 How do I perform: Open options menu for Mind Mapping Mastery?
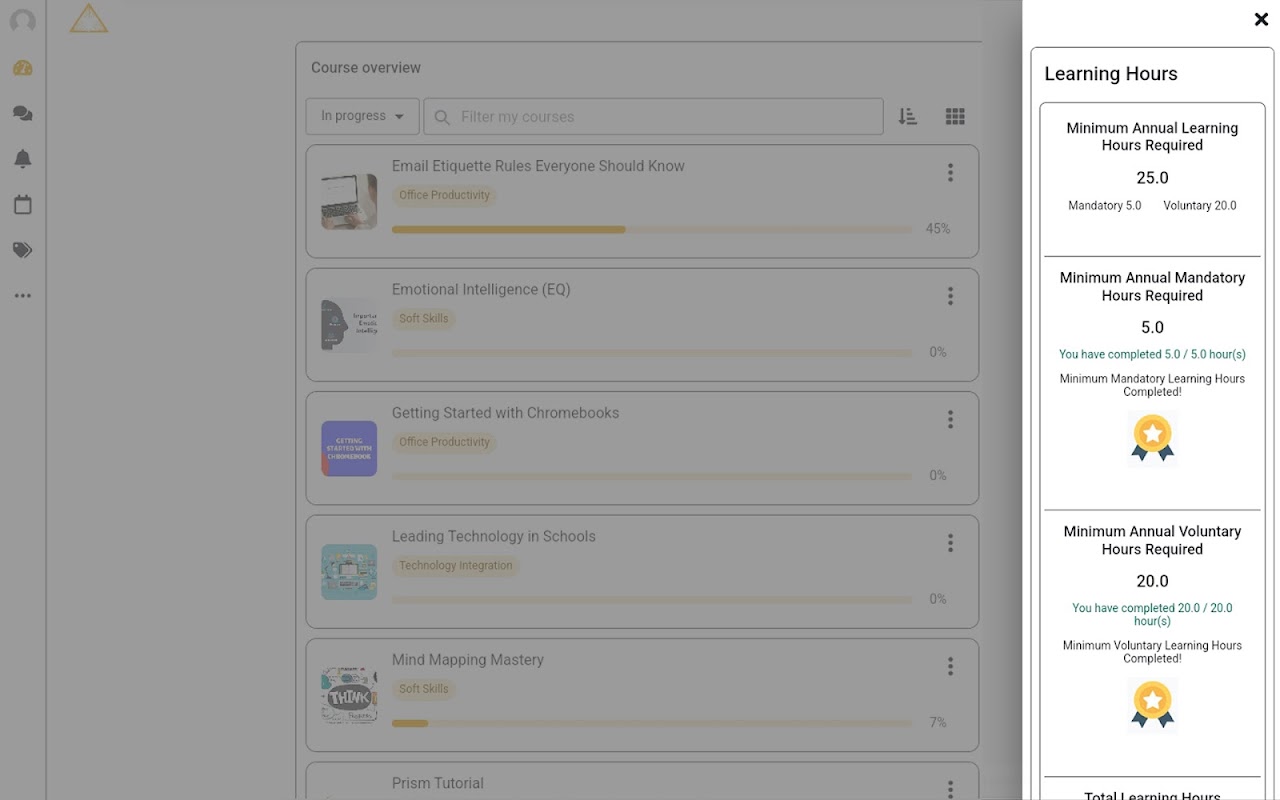click(950, 666)
